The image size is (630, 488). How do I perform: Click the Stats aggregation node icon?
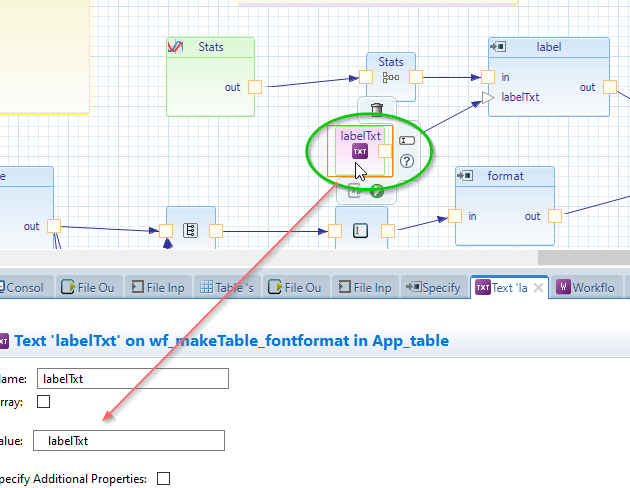click(x=389, y=77)
